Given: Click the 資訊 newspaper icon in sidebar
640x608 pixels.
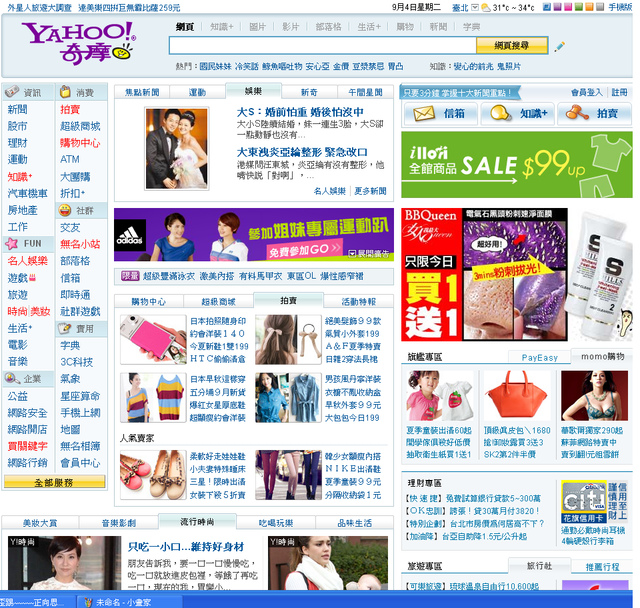Looking at the screenshot, I should tap(12, 92).
